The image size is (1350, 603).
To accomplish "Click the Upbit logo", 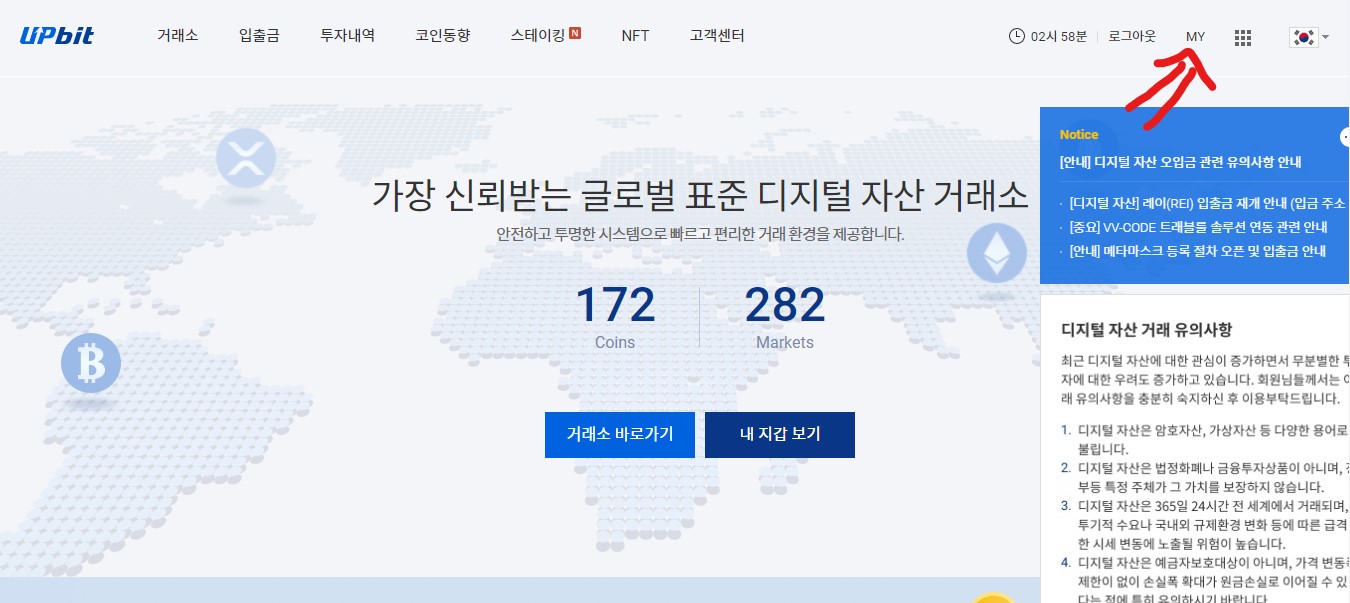I will (57, 34).
